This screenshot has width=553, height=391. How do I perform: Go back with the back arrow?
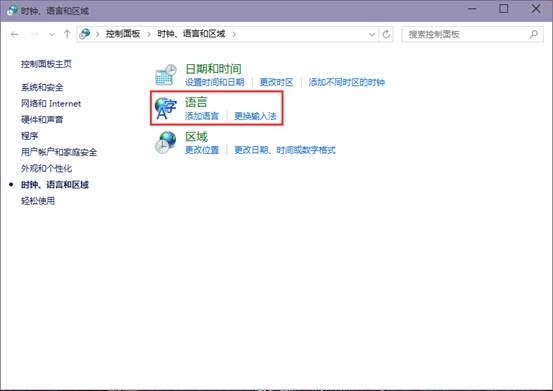pos(14,34)
